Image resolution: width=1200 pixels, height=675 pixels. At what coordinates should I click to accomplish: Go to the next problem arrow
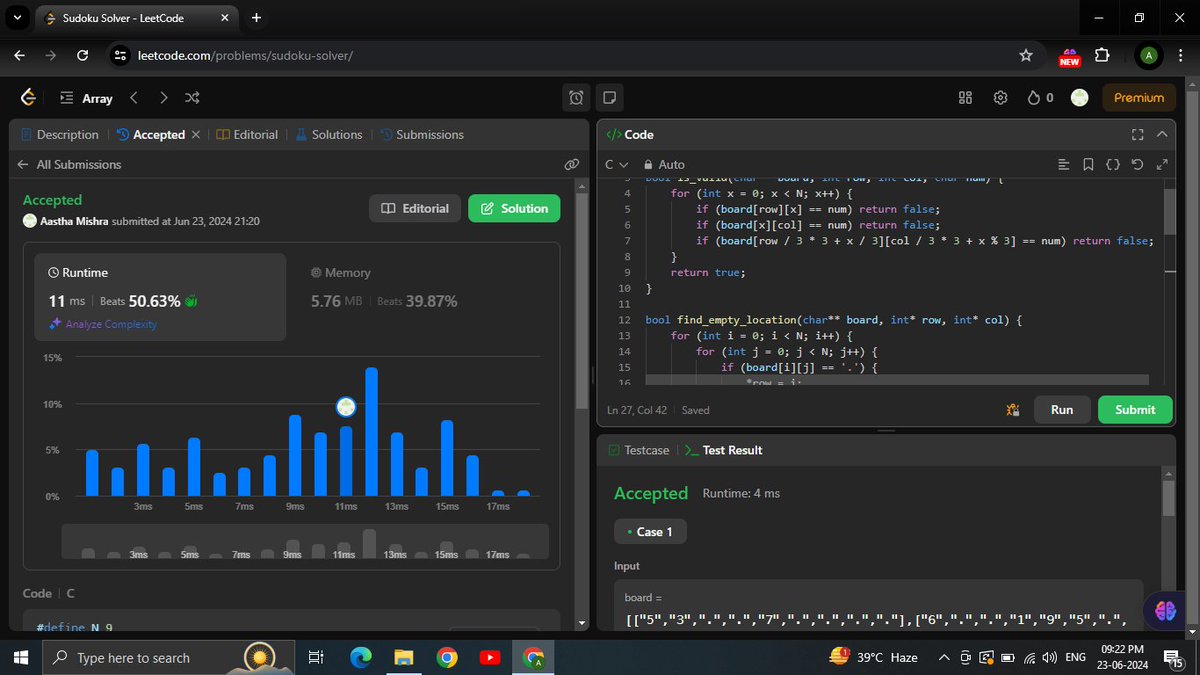(x=164, y=98)
